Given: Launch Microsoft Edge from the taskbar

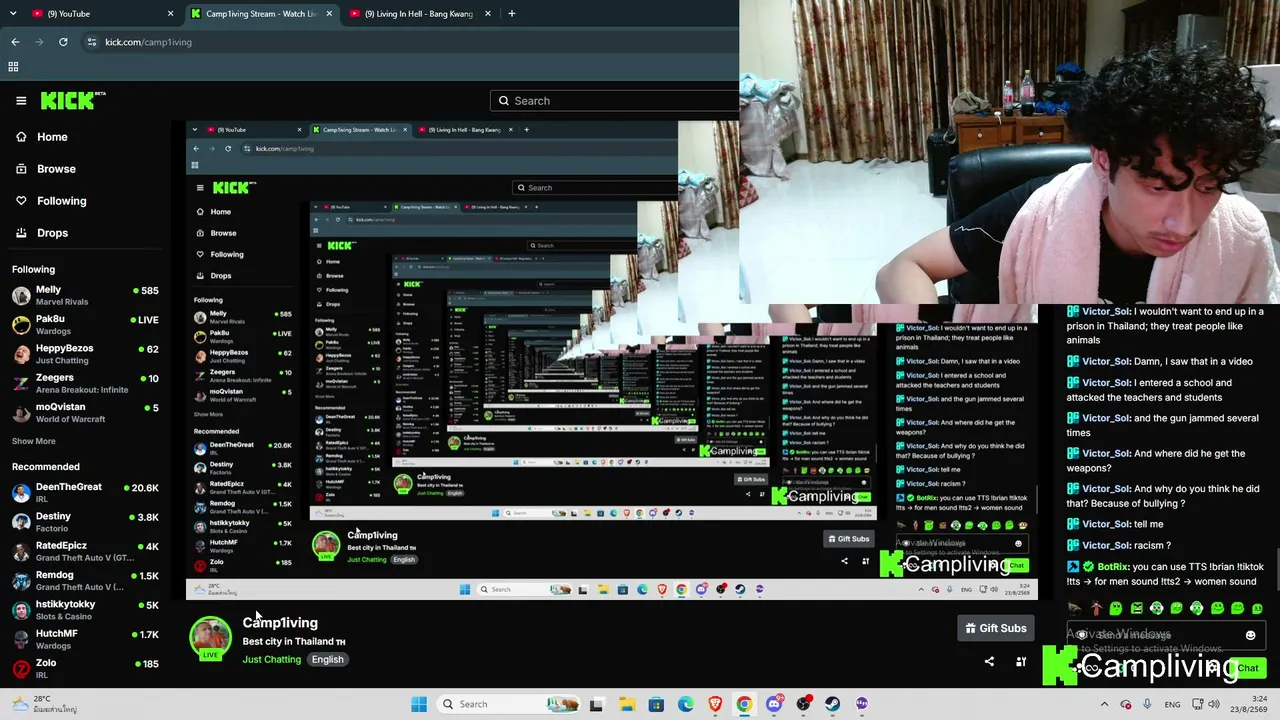Looking at the screenshot, I should pos(686,704).
